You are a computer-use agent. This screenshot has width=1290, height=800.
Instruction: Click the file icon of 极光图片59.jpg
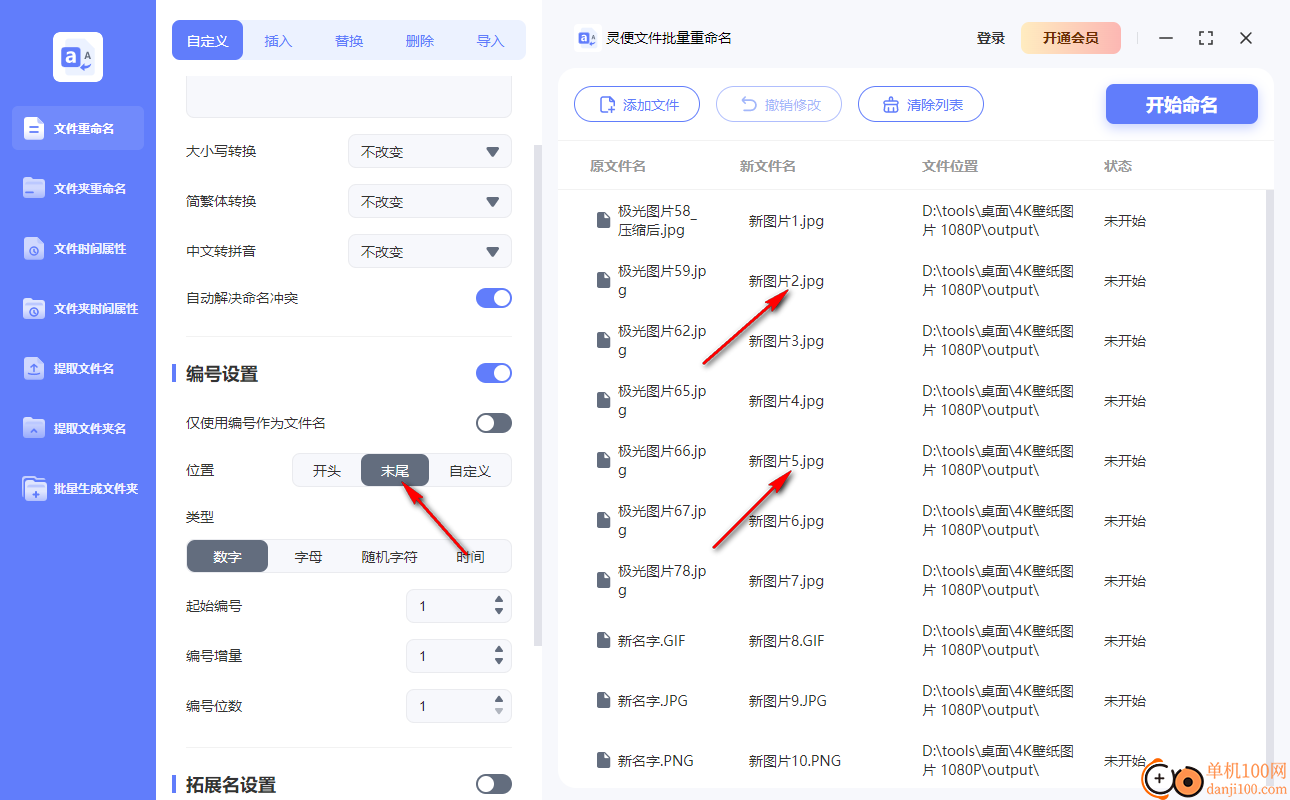(x=603, y=280)
